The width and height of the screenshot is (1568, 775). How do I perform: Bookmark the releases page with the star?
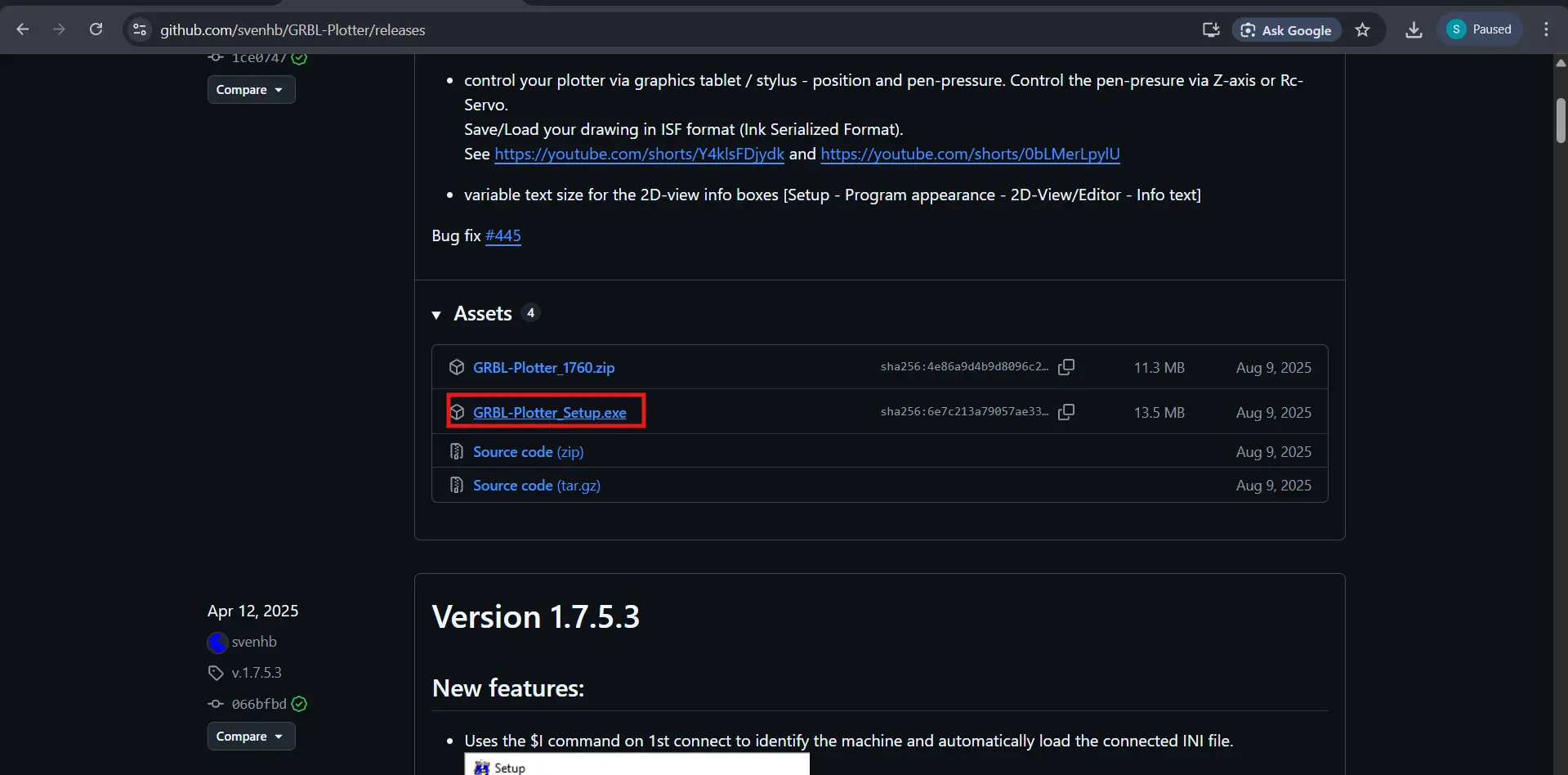(1362, 29)
